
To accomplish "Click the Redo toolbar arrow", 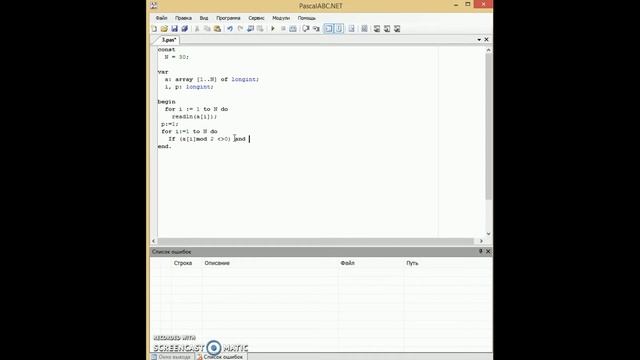I will 240,29.
